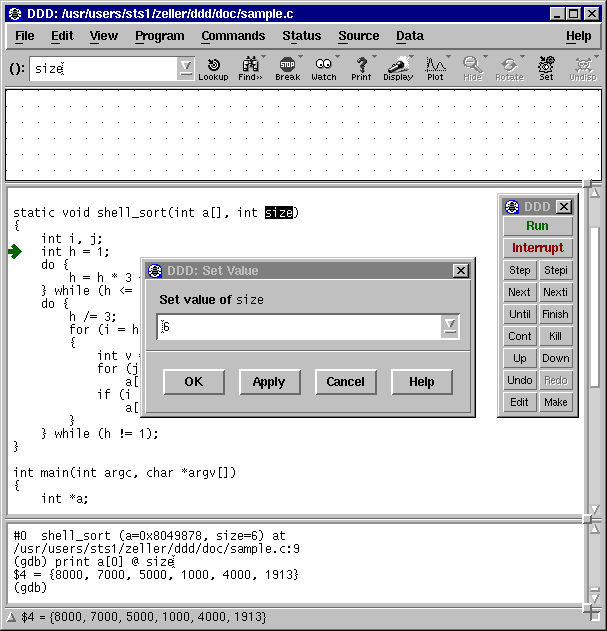Click the Rotate toolbar icon

point(509,68)
